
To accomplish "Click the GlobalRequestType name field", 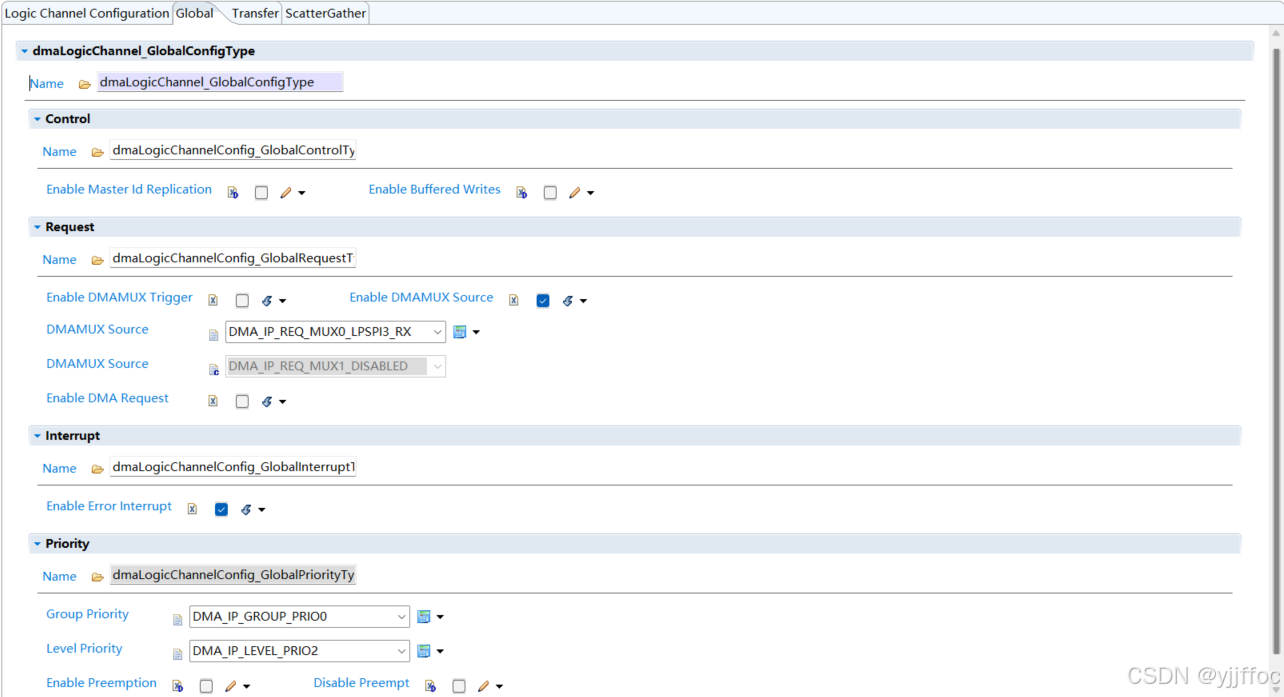I will pyautogui.click(x=233, y=258).
